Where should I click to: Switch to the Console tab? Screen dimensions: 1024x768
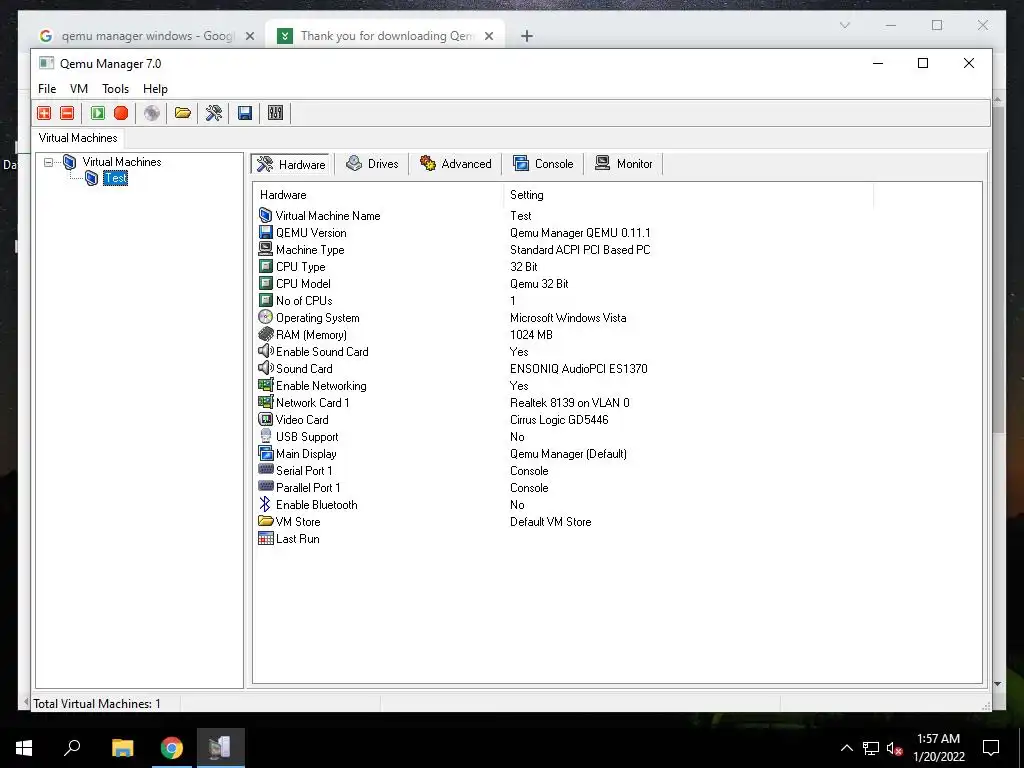pyautogui.click(x=543, y=164)
